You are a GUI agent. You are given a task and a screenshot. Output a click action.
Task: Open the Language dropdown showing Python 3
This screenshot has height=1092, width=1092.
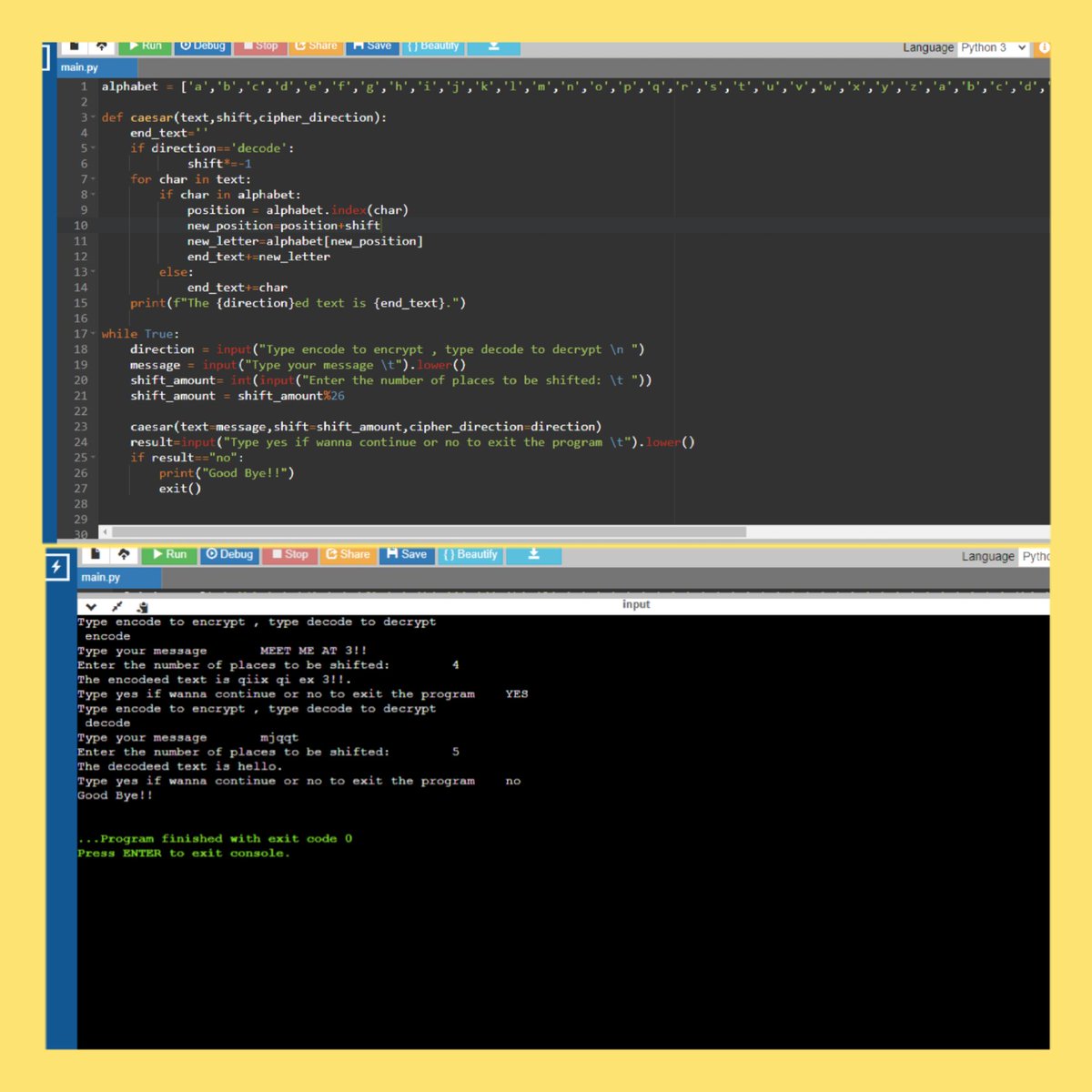[x=992, y=47]
